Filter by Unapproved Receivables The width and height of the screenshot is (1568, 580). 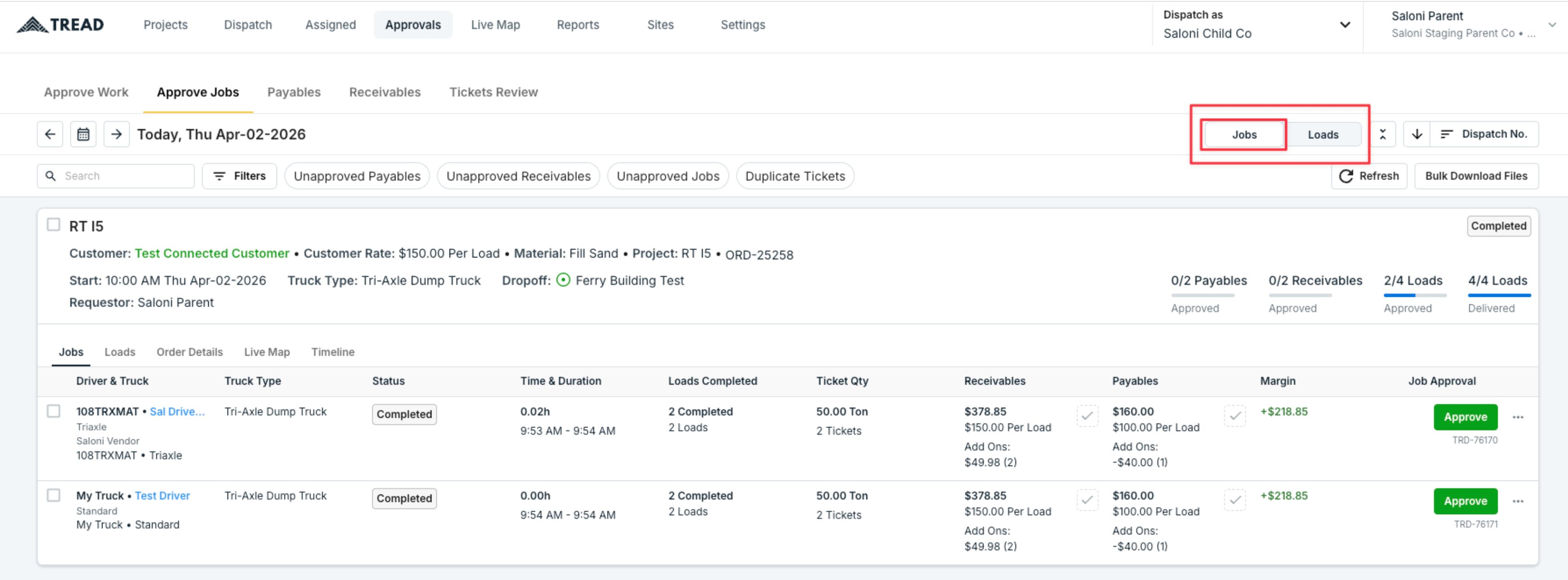tap(518, 176)
